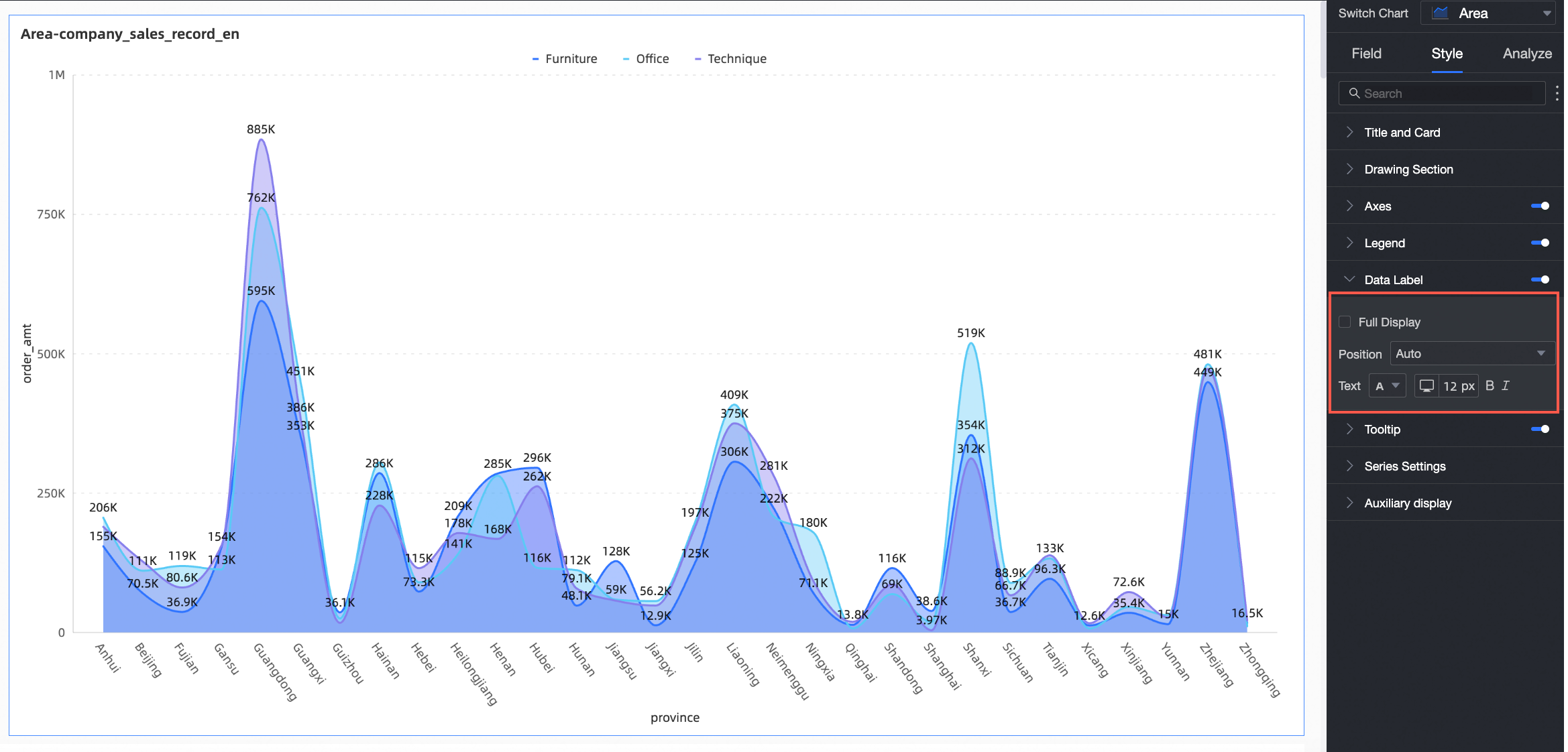This screenshot has height=752, width=1568.
Task: Turn off the Data Label switch
Action: point(1540,279)
